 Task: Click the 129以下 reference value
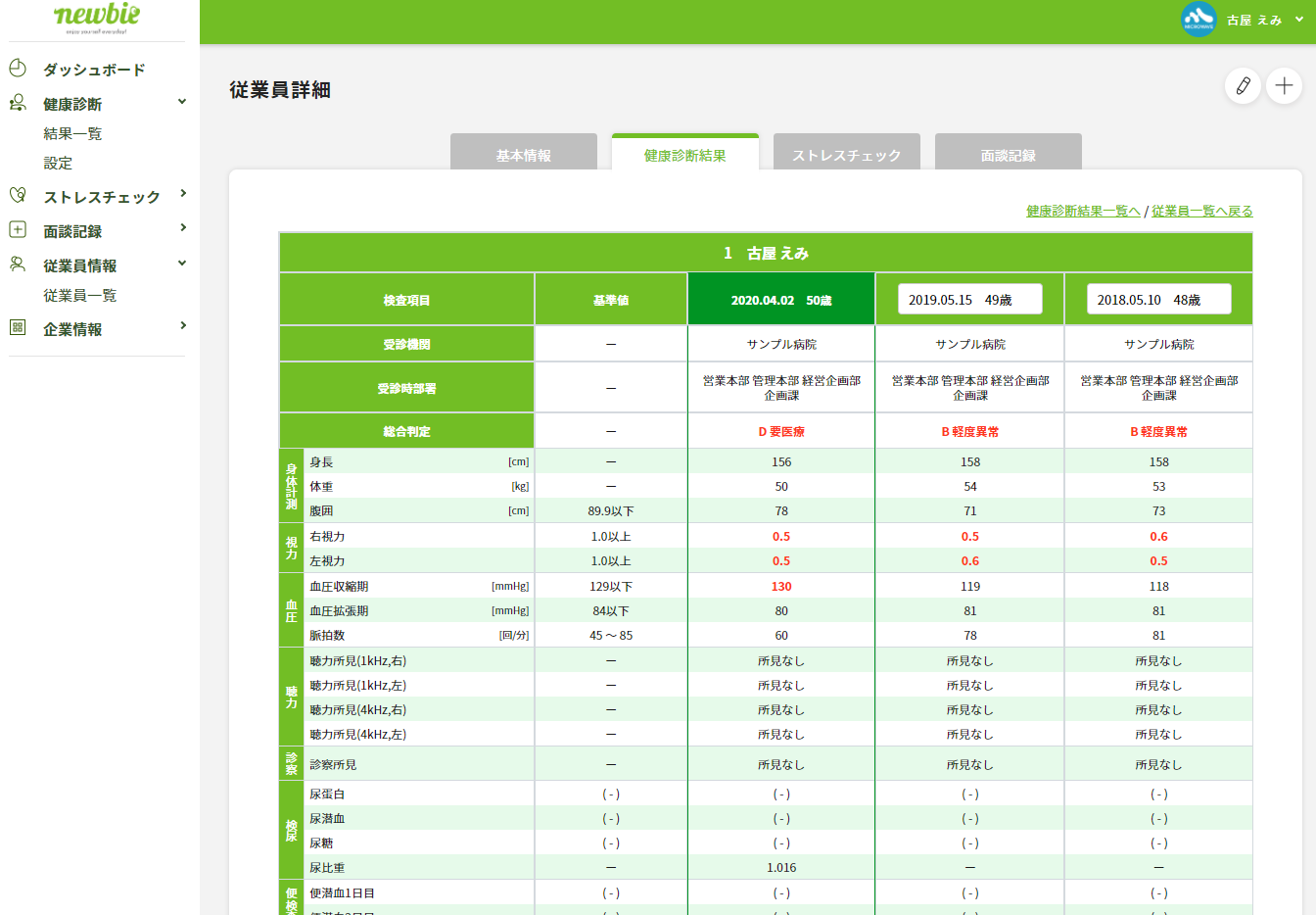point(611,586)
